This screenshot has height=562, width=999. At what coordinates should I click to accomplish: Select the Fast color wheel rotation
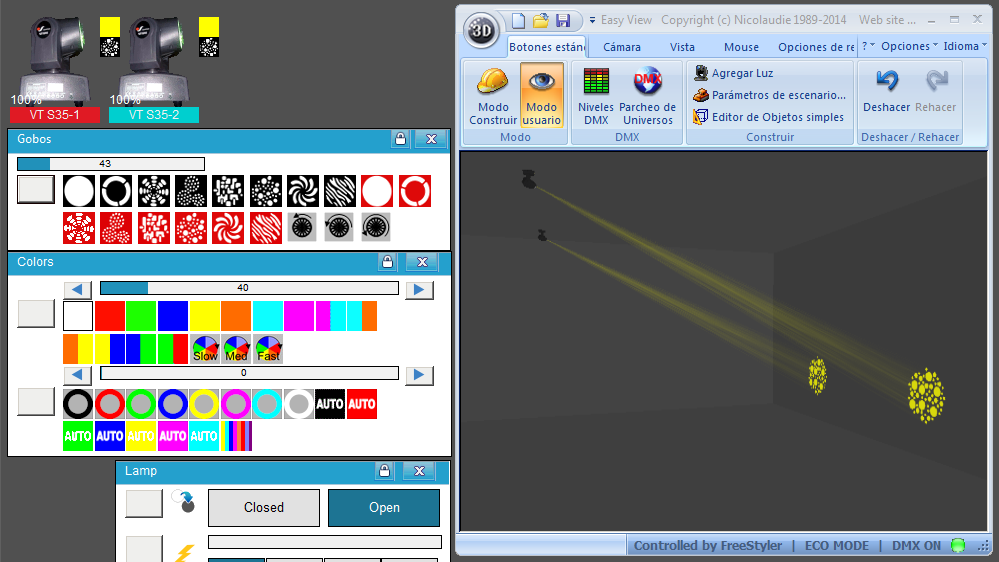pos(268,349)
